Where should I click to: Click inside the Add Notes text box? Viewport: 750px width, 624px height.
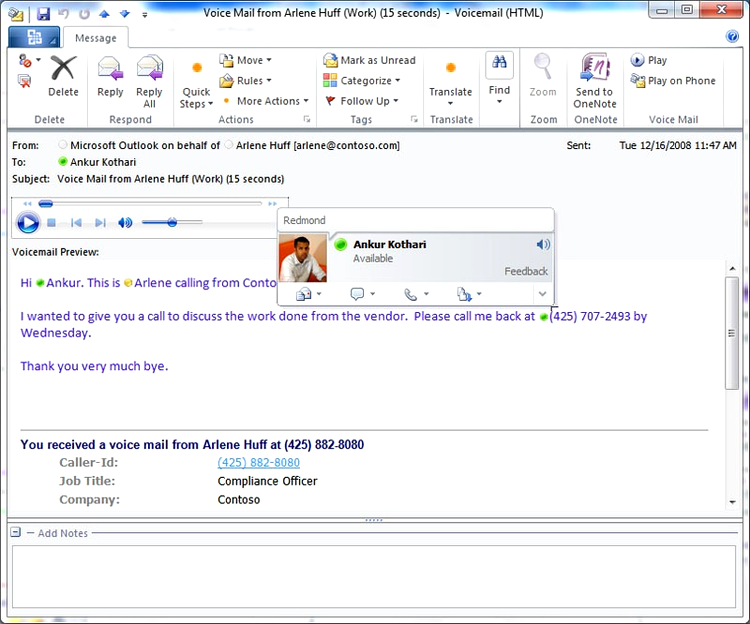pos(374,576)
